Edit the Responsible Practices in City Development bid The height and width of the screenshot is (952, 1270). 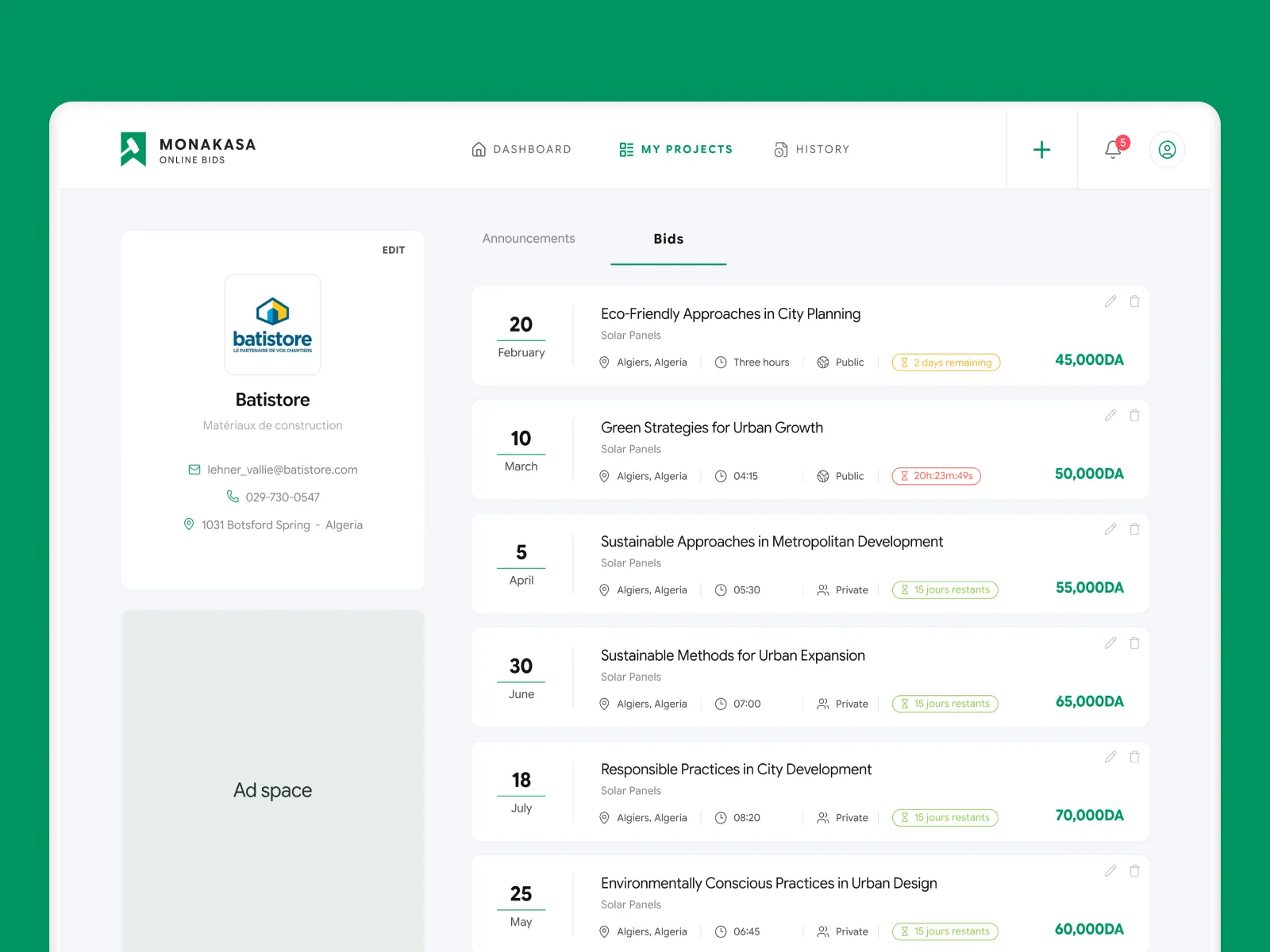click(1110, 757)
